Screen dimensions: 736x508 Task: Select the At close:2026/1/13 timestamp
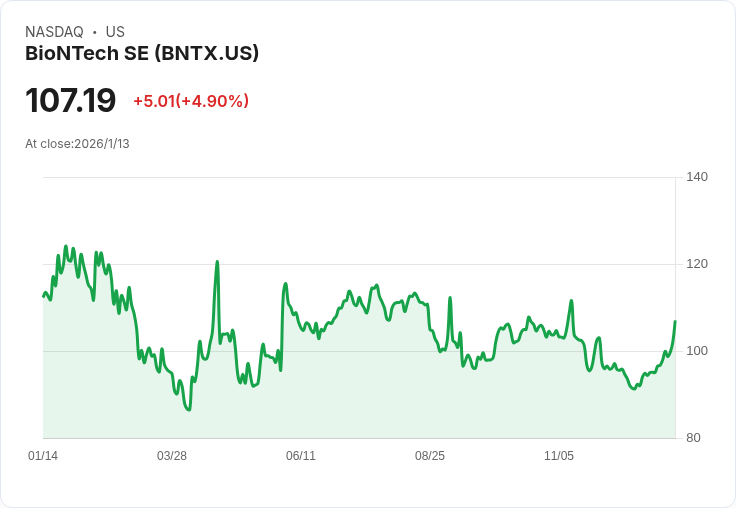point(77,144)
